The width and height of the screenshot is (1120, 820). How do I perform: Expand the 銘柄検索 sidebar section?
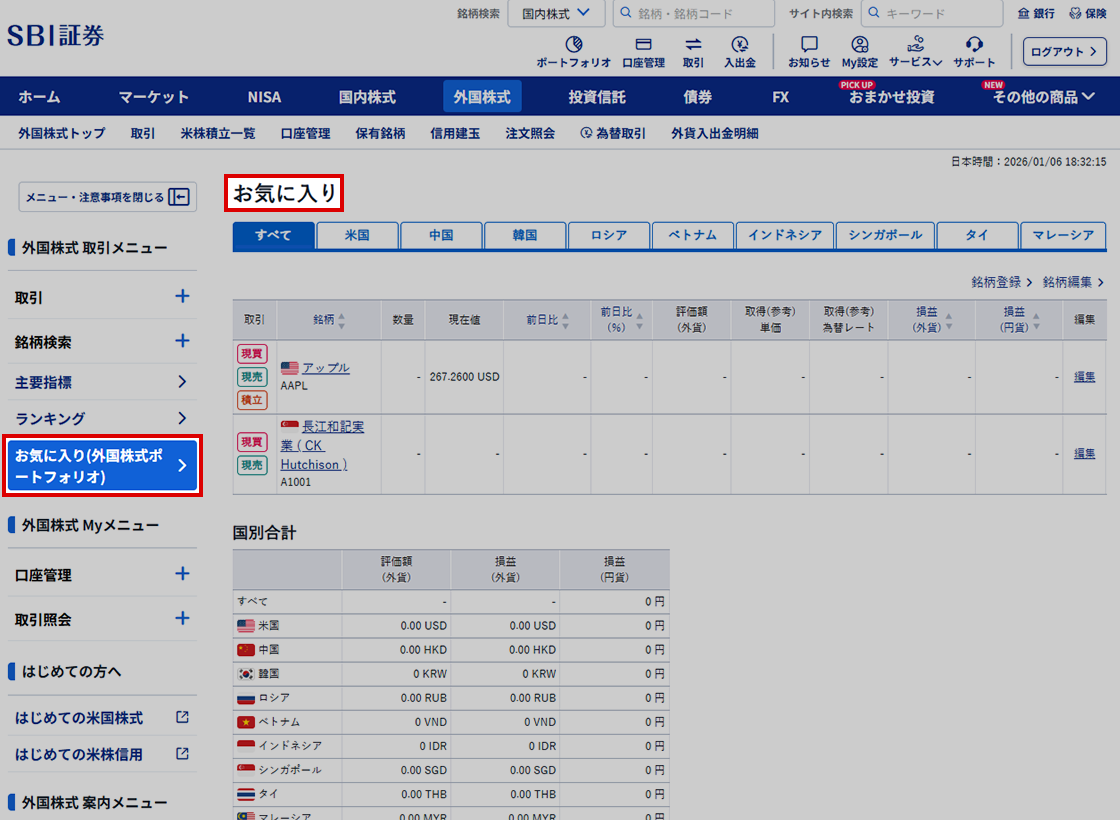point(182,341)
